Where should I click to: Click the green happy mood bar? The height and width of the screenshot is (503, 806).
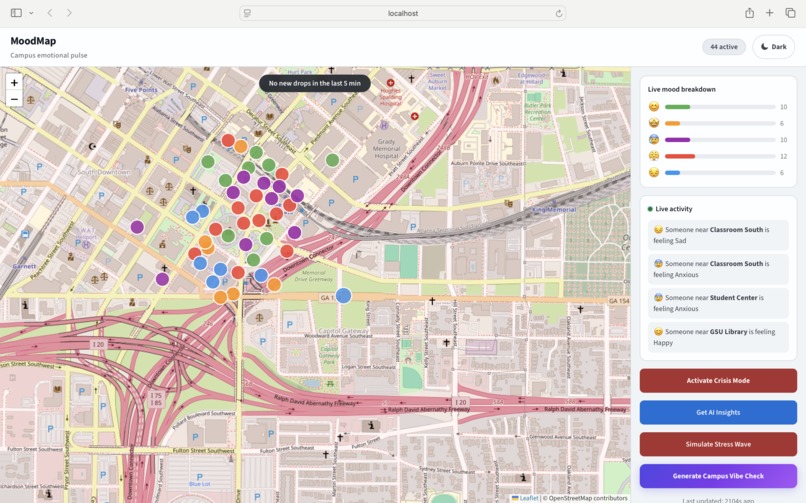[677, 107]
